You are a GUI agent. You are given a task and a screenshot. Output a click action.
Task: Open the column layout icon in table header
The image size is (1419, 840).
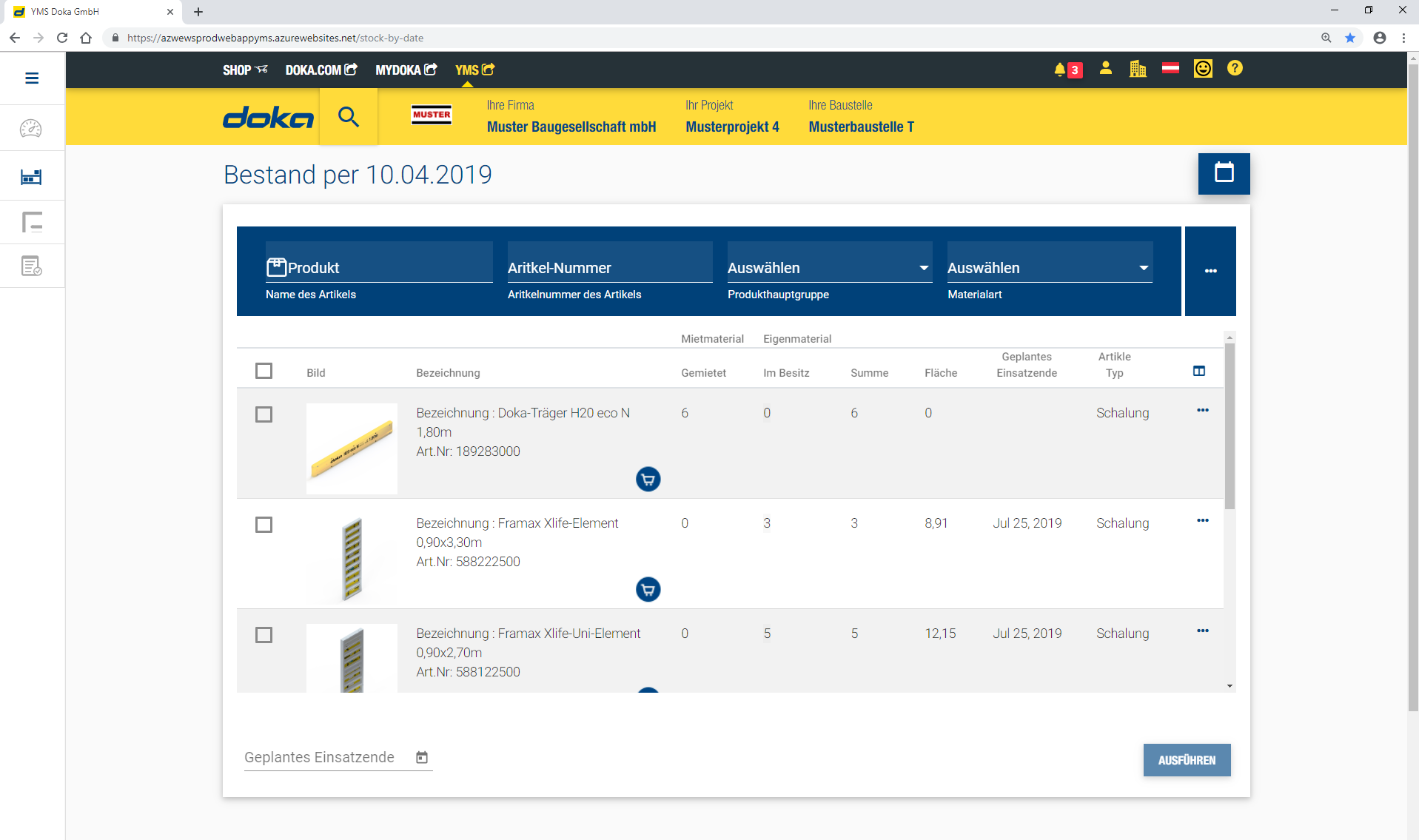(1199, 372)
